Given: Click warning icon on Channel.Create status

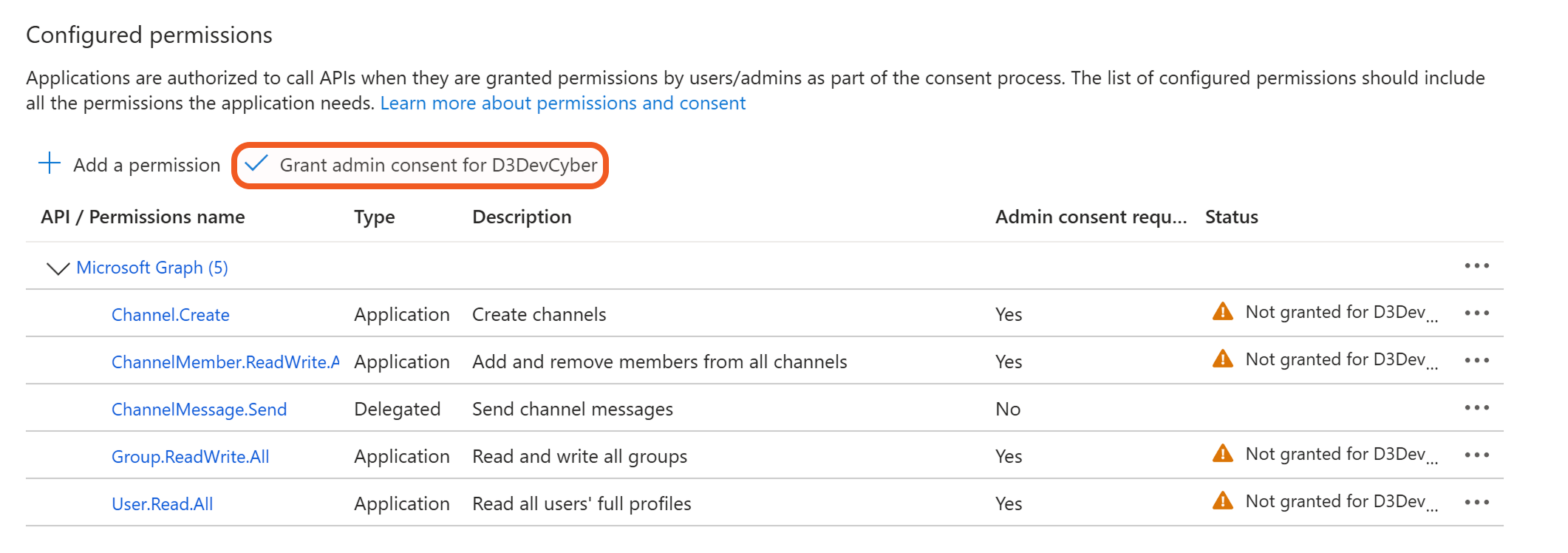Looking at the screenshot, I should [1223, 312].
